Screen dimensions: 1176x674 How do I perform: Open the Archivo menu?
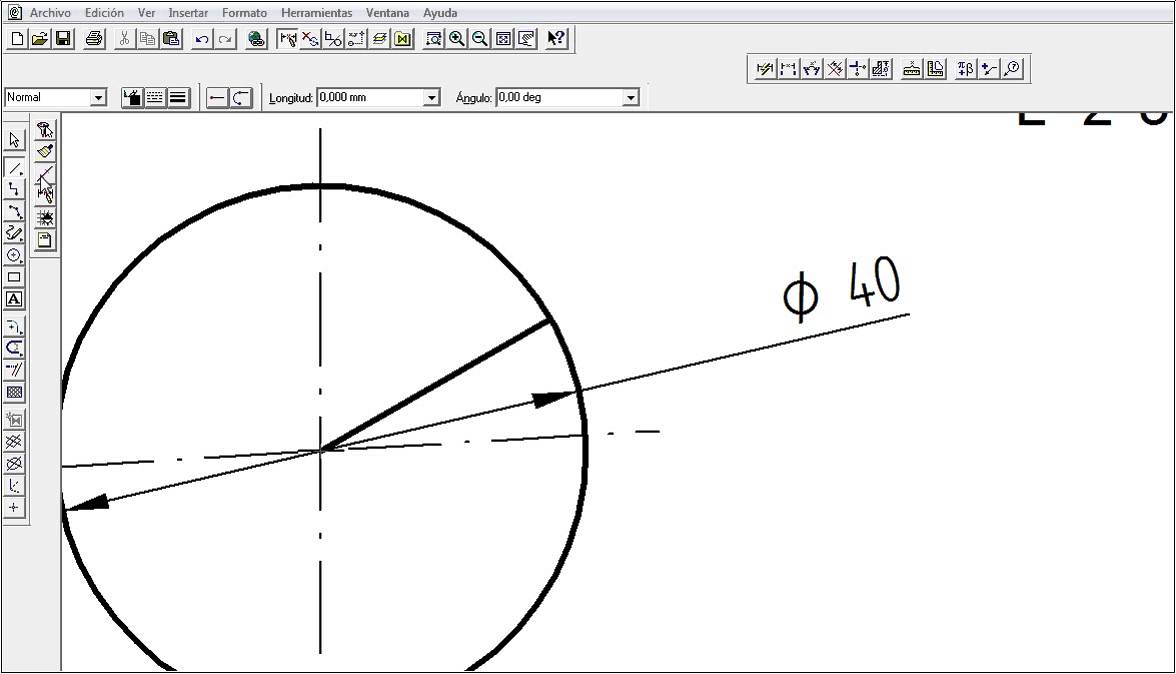(50, 13)
